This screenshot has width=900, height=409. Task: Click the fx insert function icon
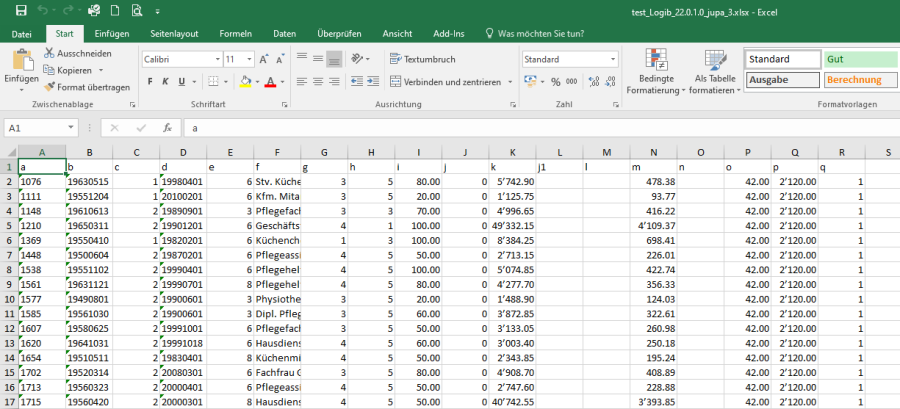168,128
